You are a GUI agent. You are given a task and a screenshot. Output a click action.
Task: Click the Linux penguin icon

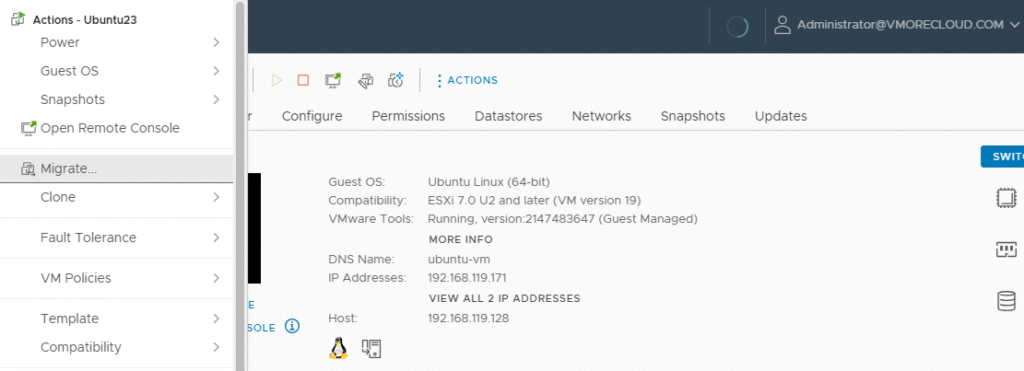338,348
